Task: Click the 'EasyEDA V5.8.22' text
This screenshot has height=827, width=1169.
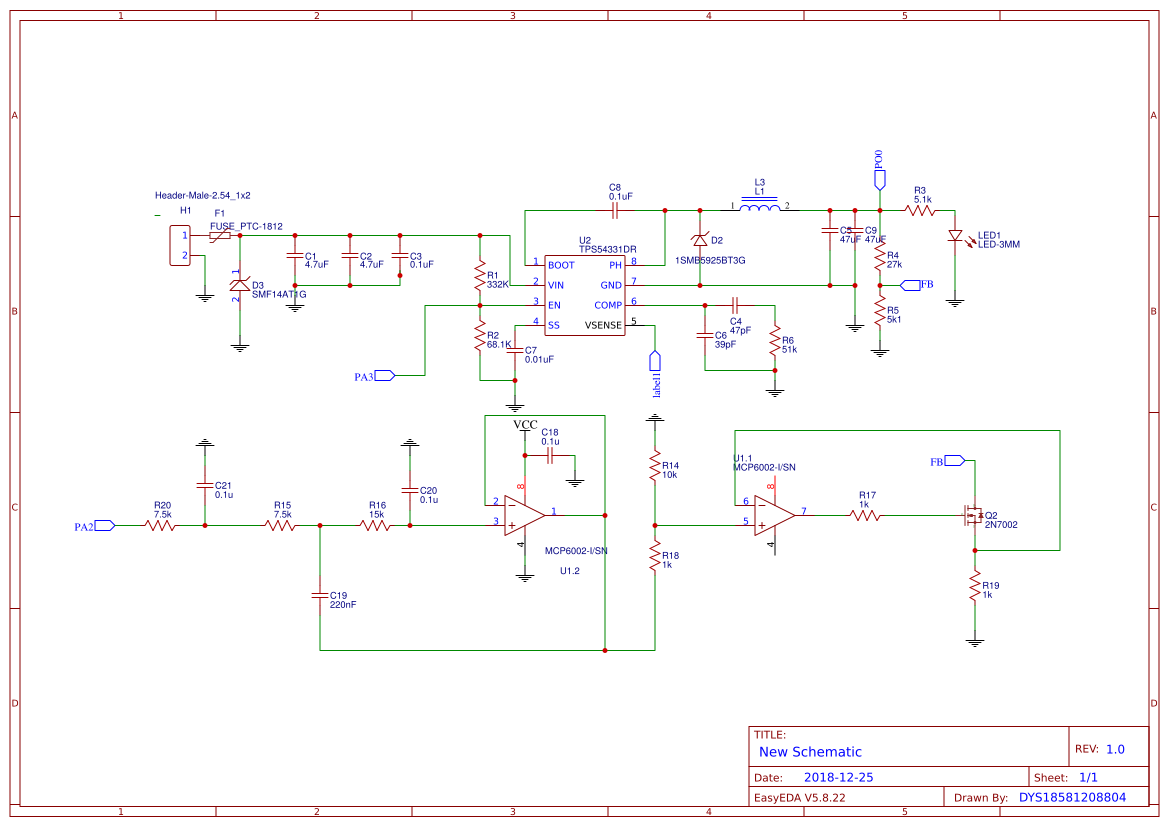Action: 800,798
